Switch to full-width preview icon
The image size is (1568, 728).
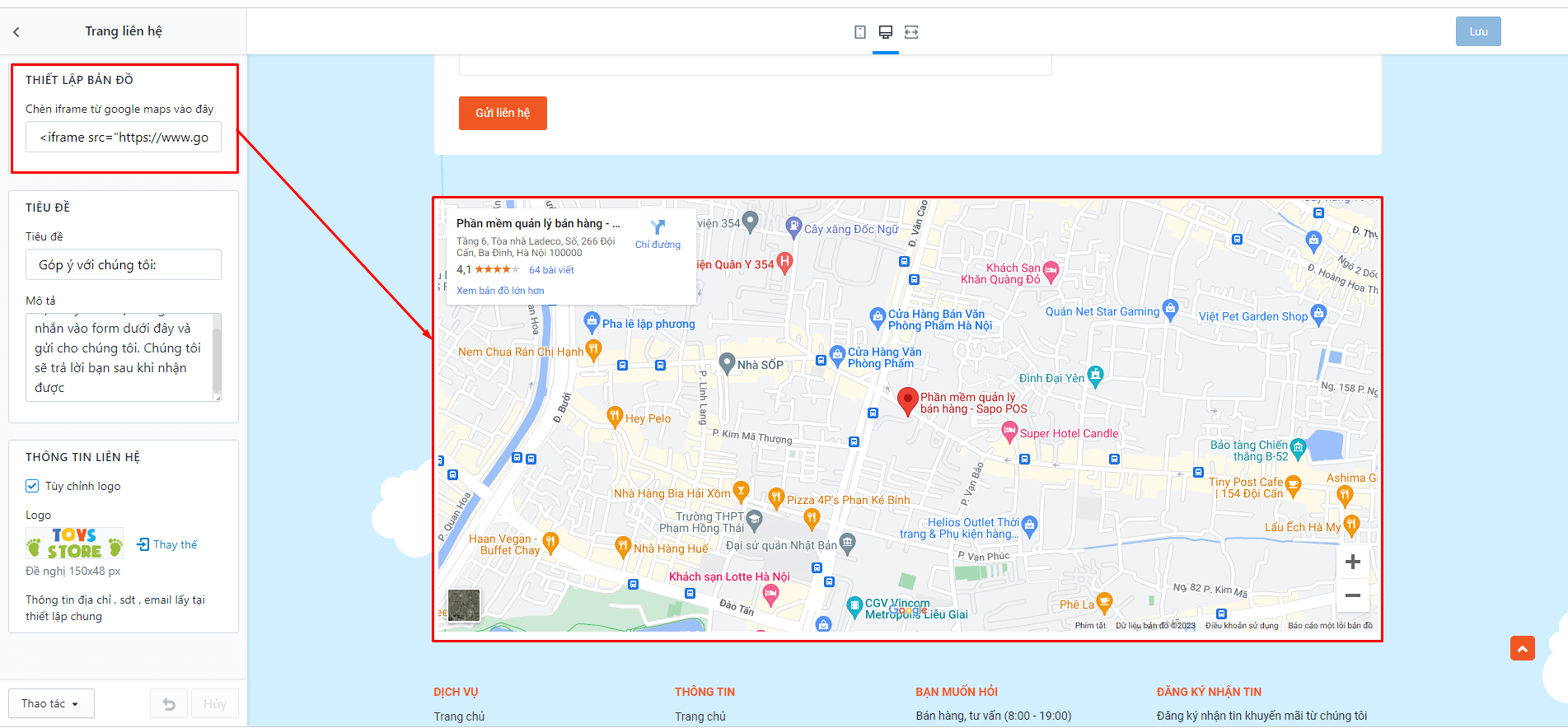coord(911,32)
